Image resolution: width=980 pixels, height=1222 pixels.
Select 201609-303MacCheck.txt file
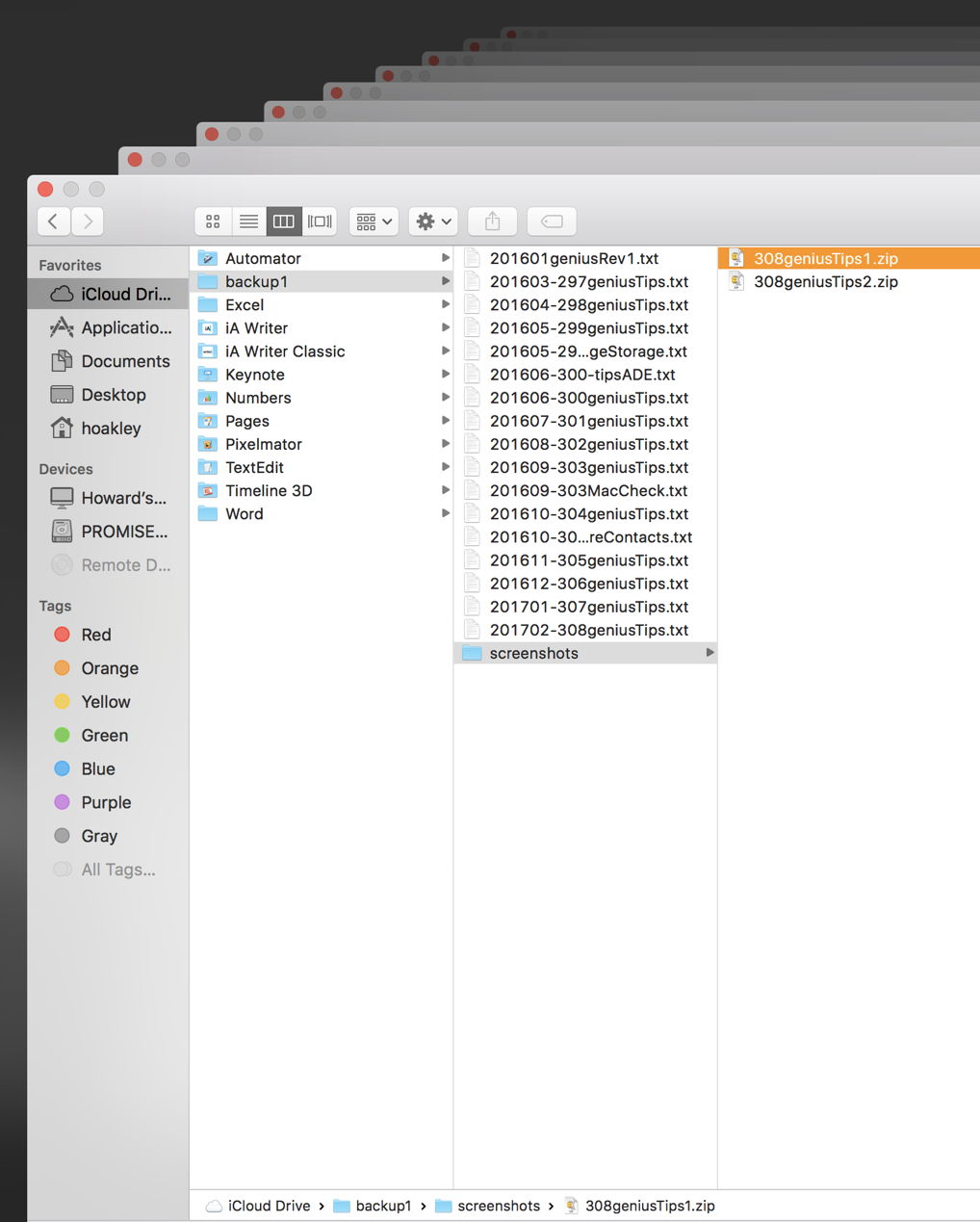(588, 490)
